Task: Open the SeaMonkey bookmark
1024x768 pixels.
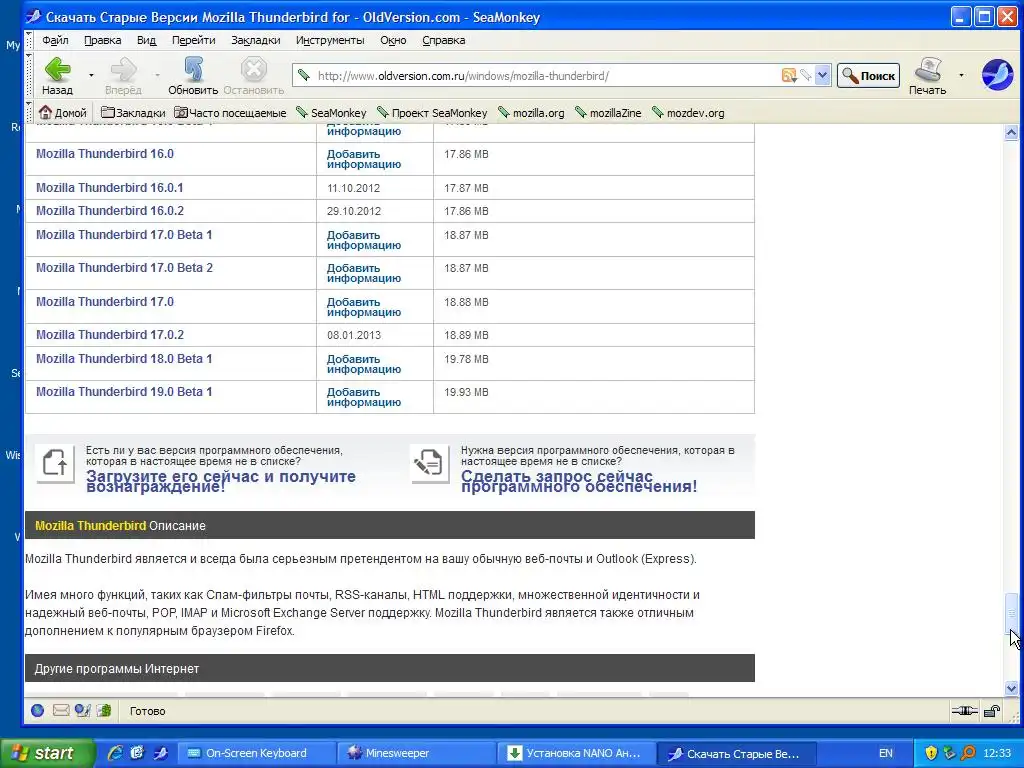Action: coord(331,112)
